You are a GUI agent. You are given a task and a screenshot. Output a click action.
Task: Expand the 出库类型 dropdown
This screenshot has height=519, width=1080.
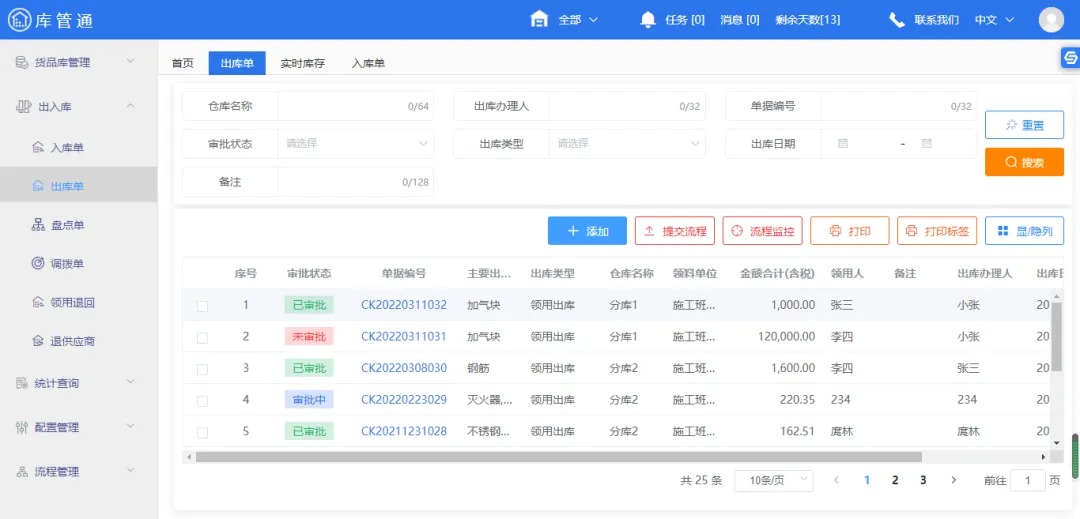click(x=627, y=144)
